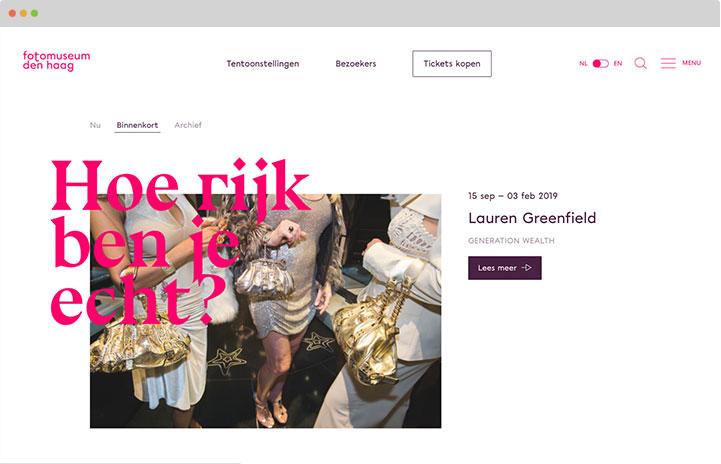Click the Generation Wealth exhibition photo
721x464 pixels.
(x=265, y=311)
